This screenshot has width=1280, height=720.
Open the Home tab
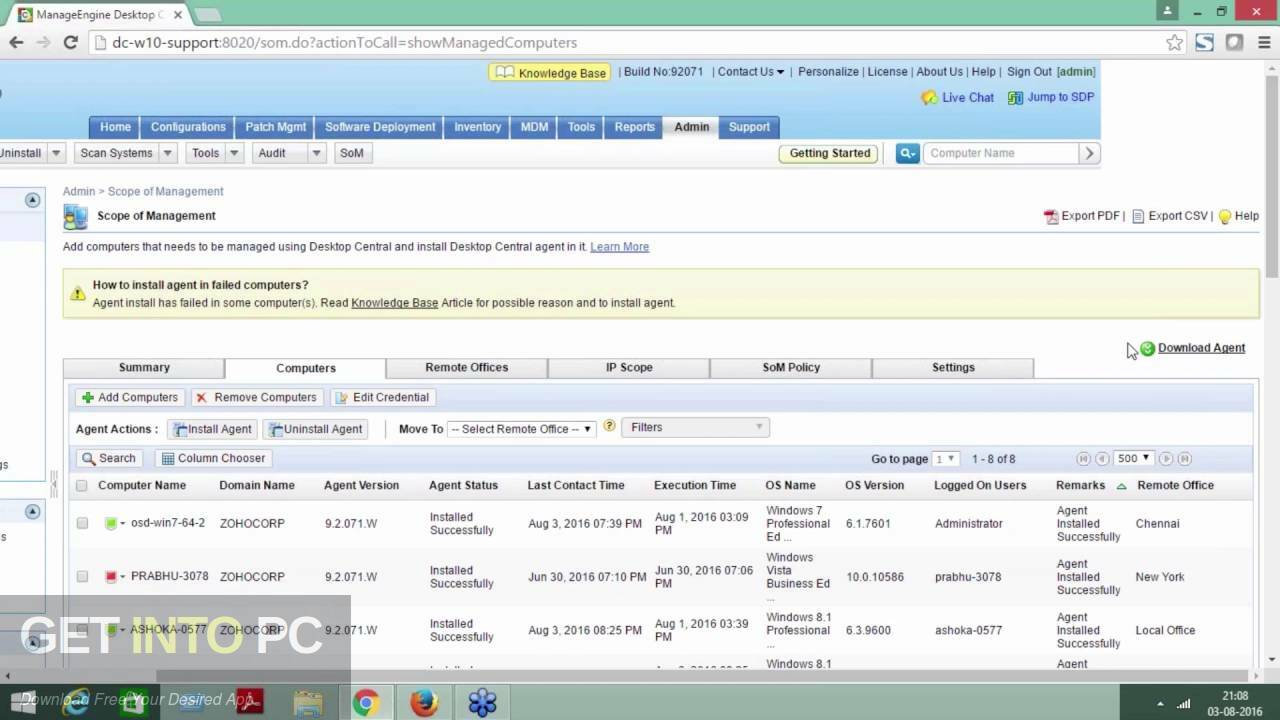[x=115, y=127]
